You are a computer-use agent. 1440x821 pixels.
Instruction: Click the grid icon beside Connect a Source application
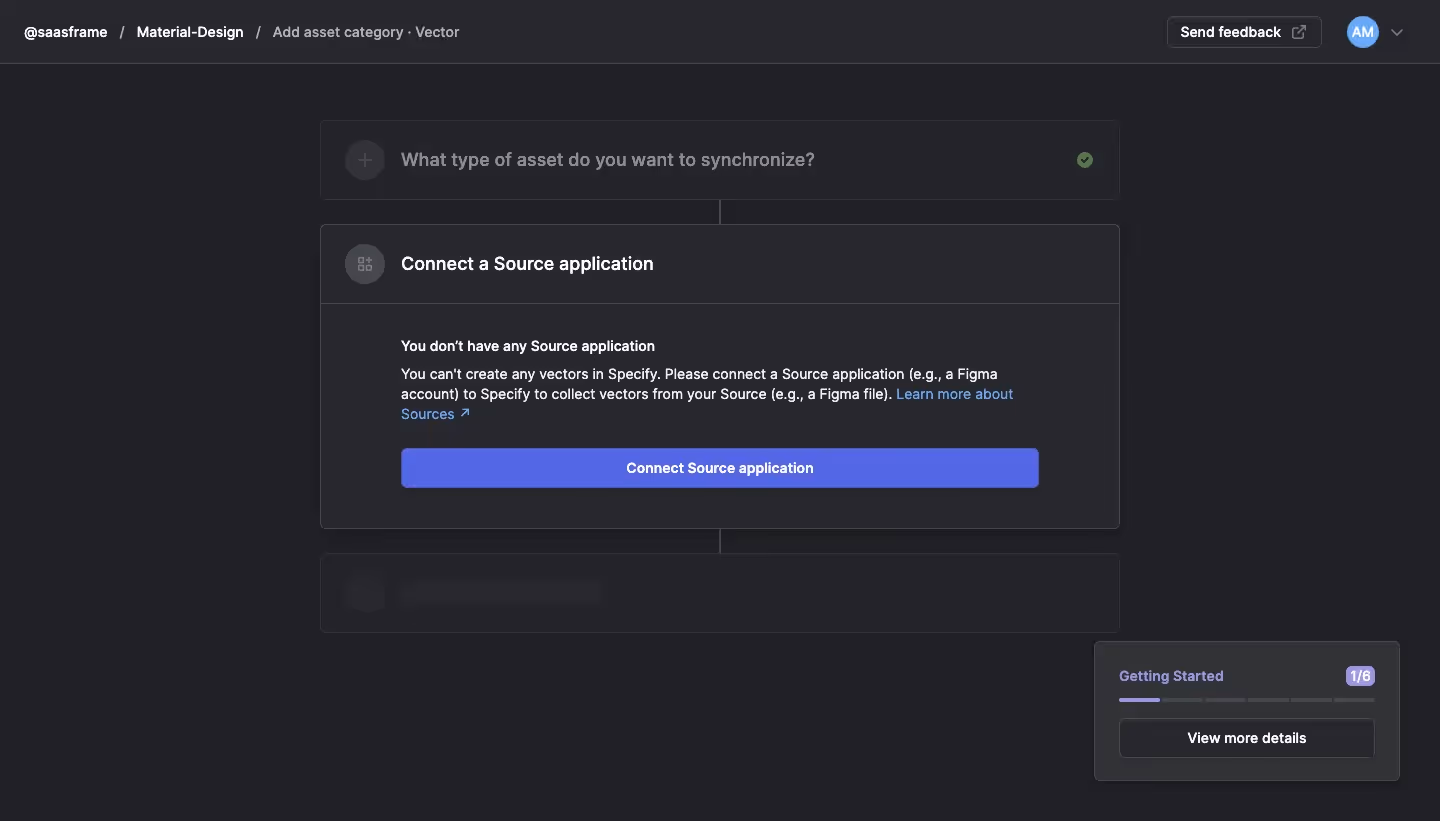pyautogui.click(x=364, y=264)
